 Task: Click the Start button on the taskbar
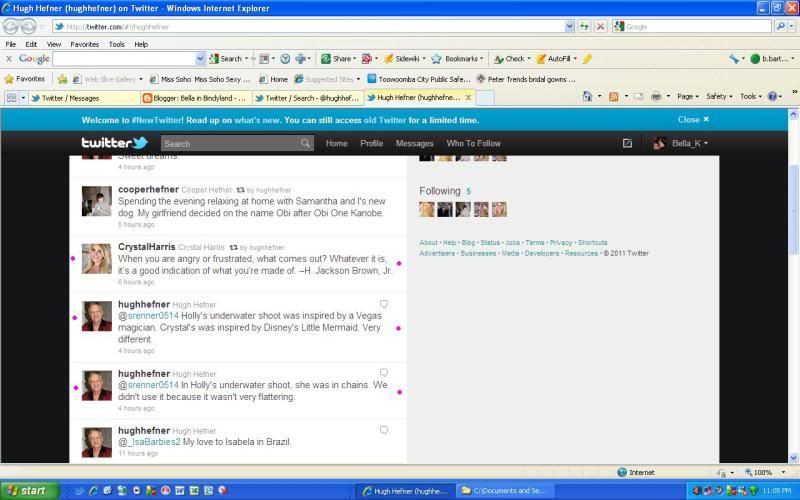point(30,491)
